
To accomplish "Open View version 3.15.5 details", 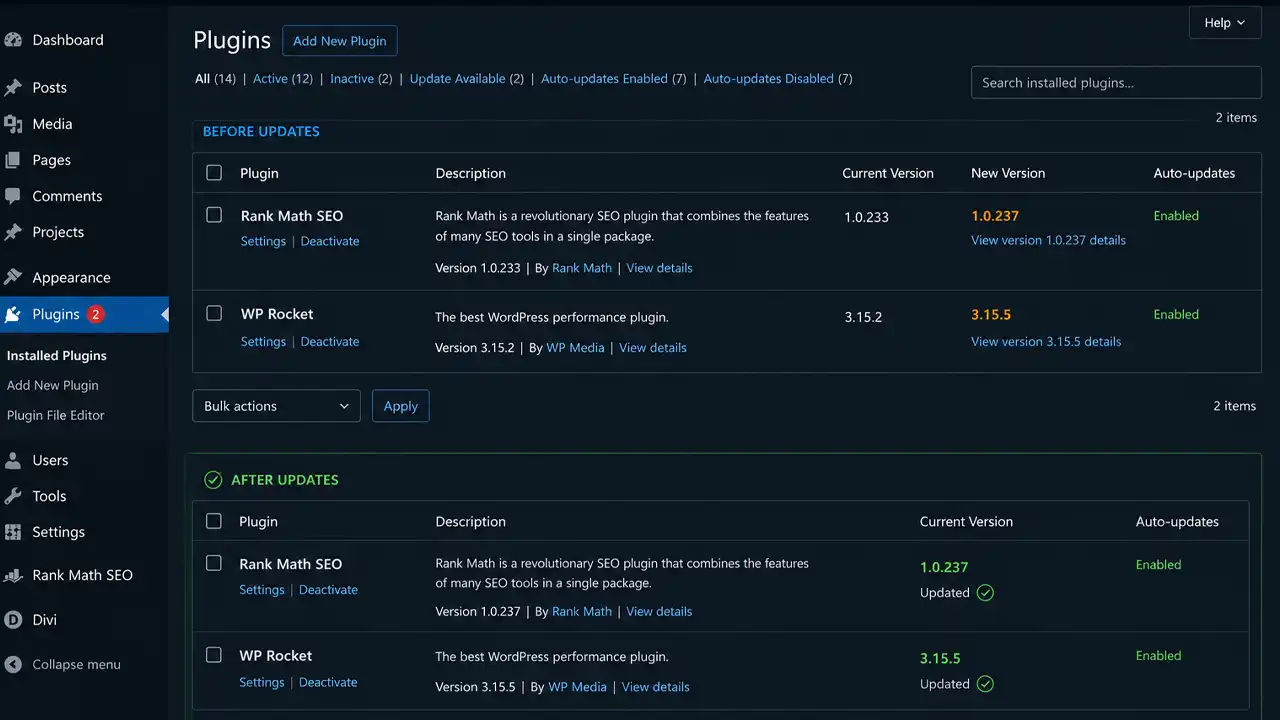I will [1046, 341].
